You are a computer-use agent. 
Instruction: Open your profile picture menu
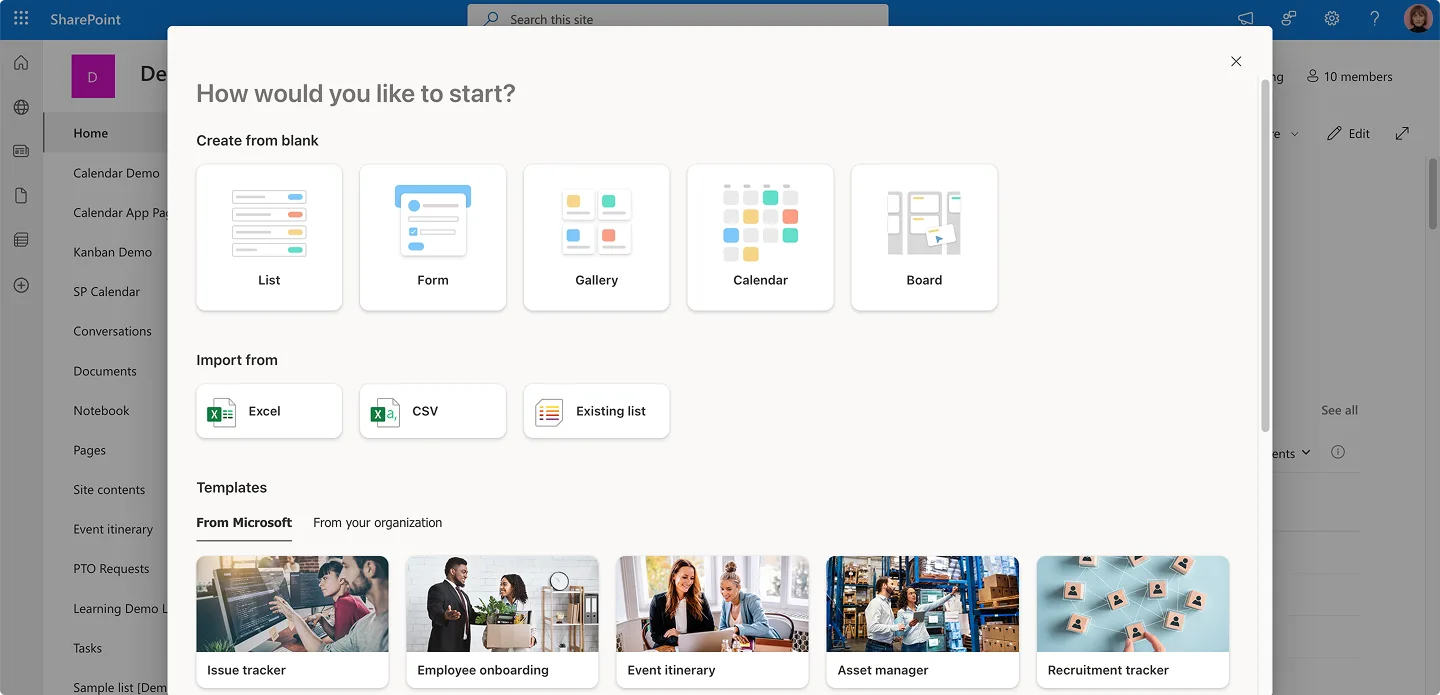pyautogui.click(x=1417, y=17)
